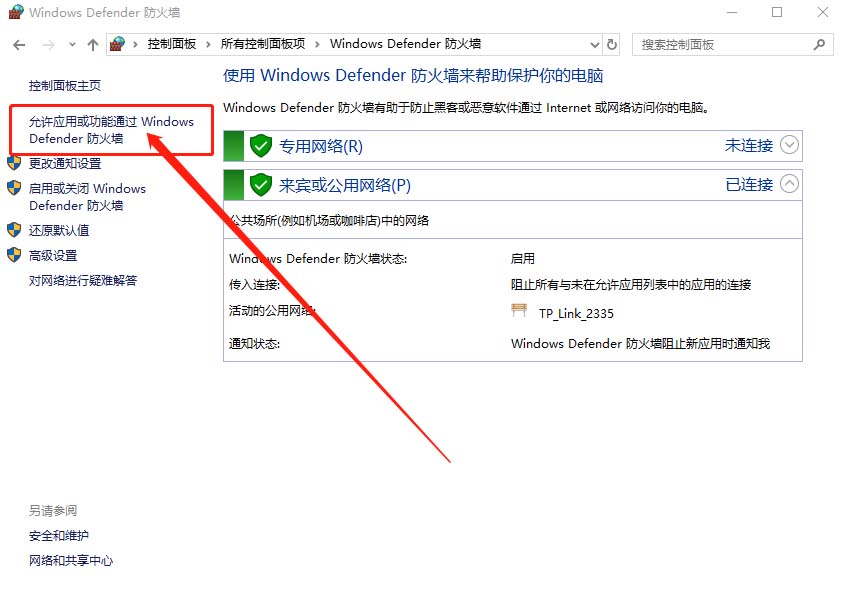
Task: Click the Up one level arrow
Action: tap(93, 45)
